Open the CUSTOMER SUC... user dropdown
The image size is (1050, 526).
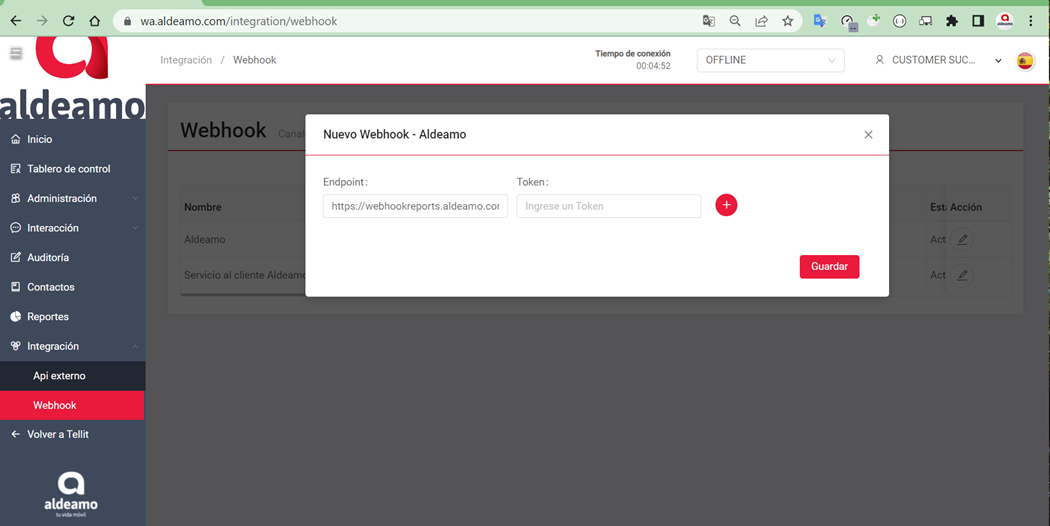(938, 60)
